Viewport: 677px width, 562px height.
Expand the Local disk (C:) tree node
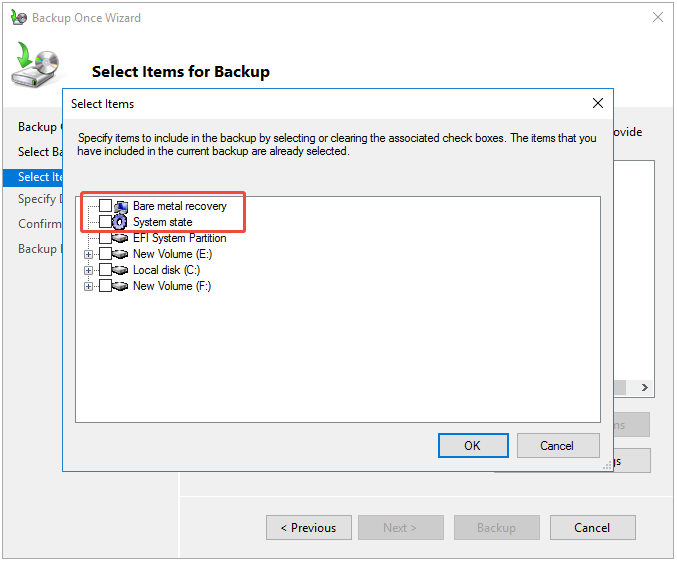[89, 270]
